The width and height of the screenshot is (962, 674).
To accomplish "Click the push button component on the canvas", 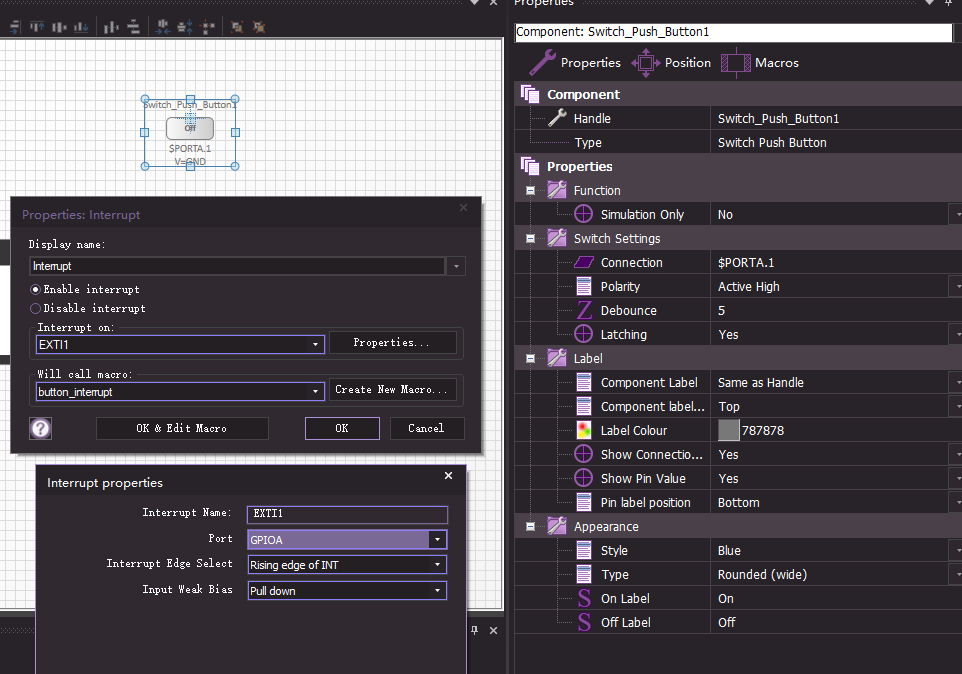I will [190, 128].
